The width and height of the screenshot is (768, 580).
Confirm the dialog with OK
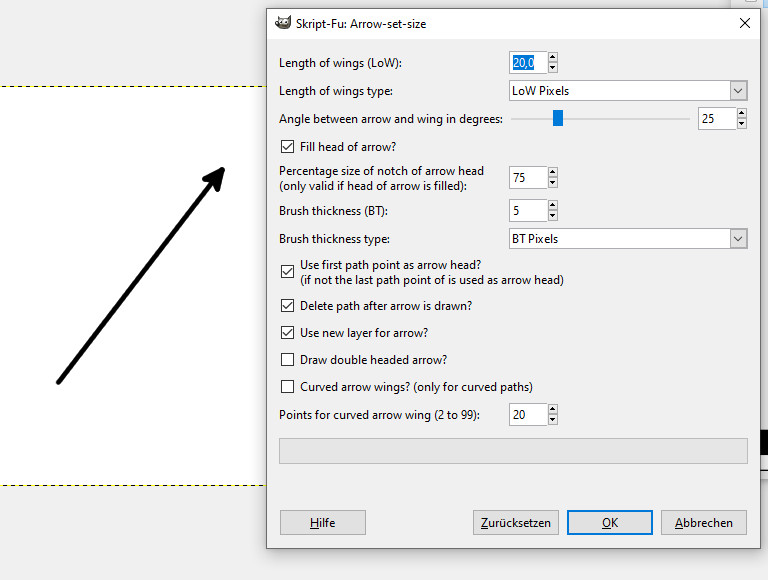pos(610,523)
